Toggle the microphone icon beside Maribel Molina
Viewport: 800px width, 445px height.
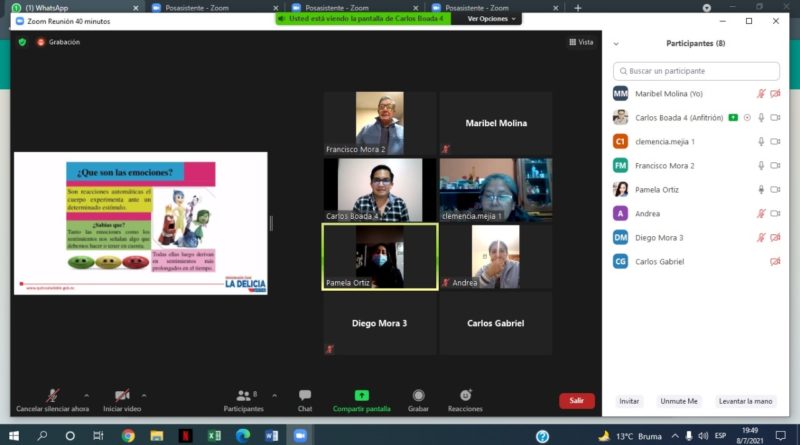point(761,93)
